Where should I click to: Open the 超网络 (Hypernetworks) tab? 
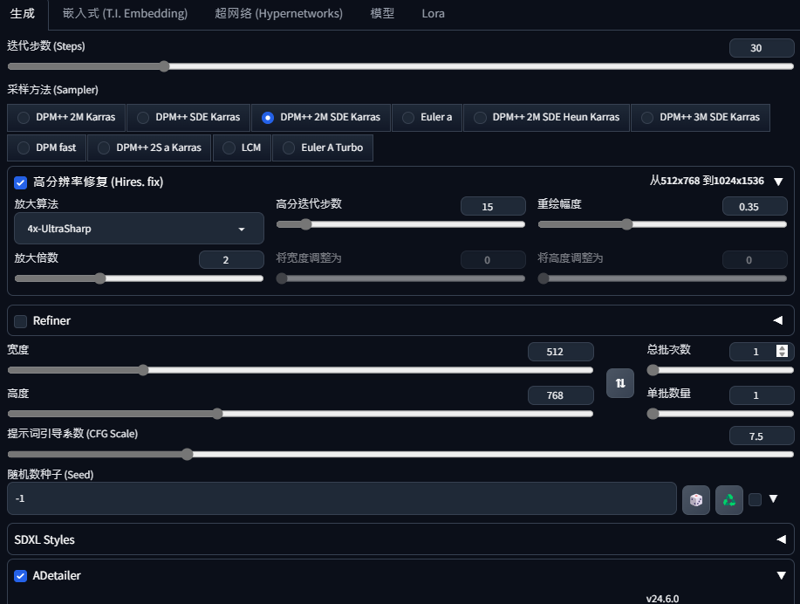(279, 14)
